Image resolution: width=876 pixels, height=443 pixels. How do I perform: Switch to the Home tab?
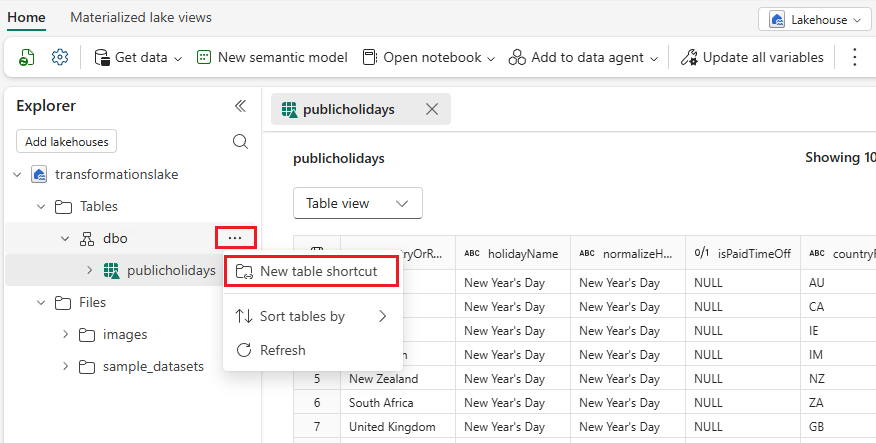pos(26,18)
